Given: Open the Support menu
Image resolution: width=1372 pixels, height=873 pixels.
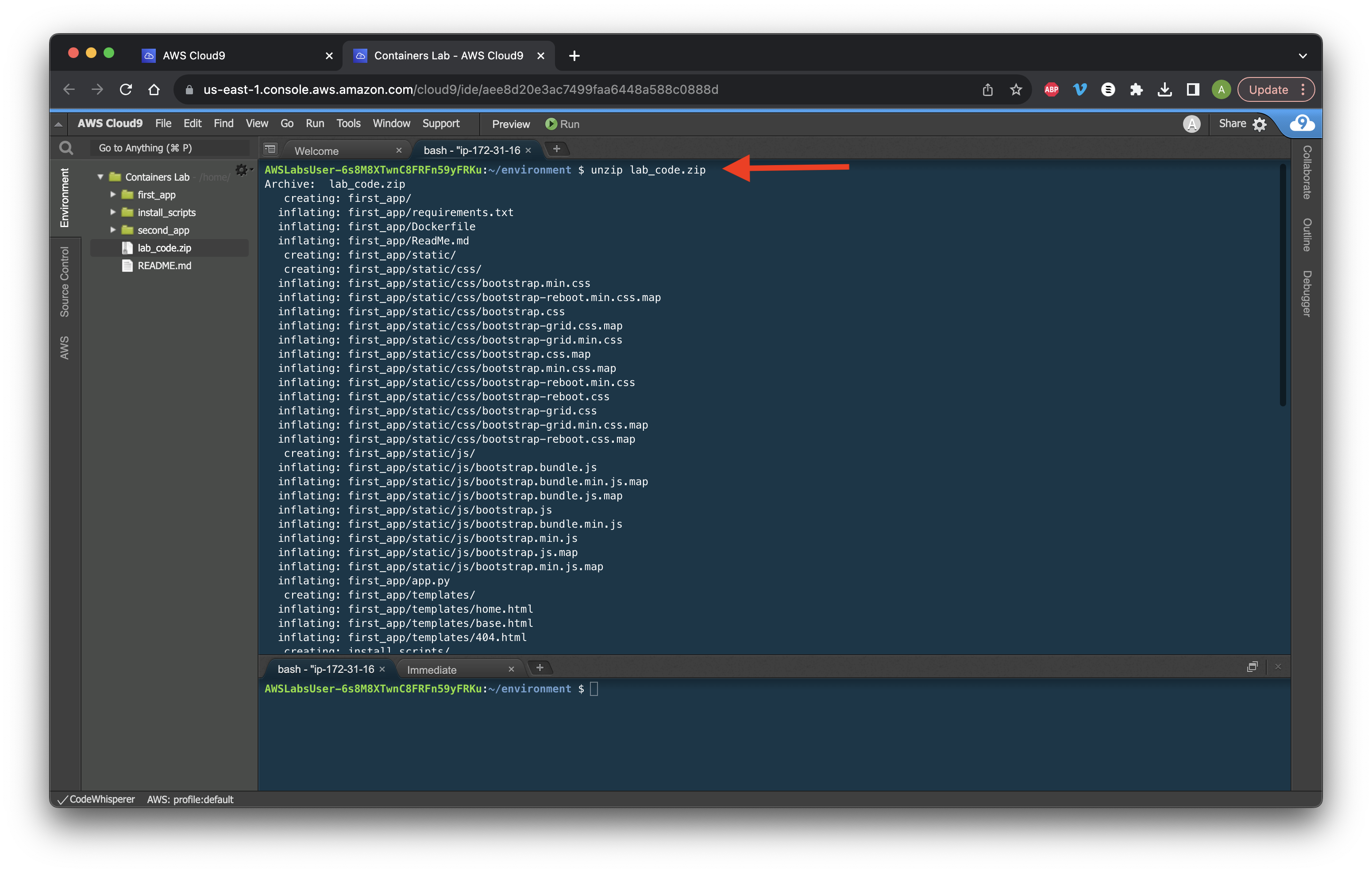Looking at the screenshot, I should point(440,124).
